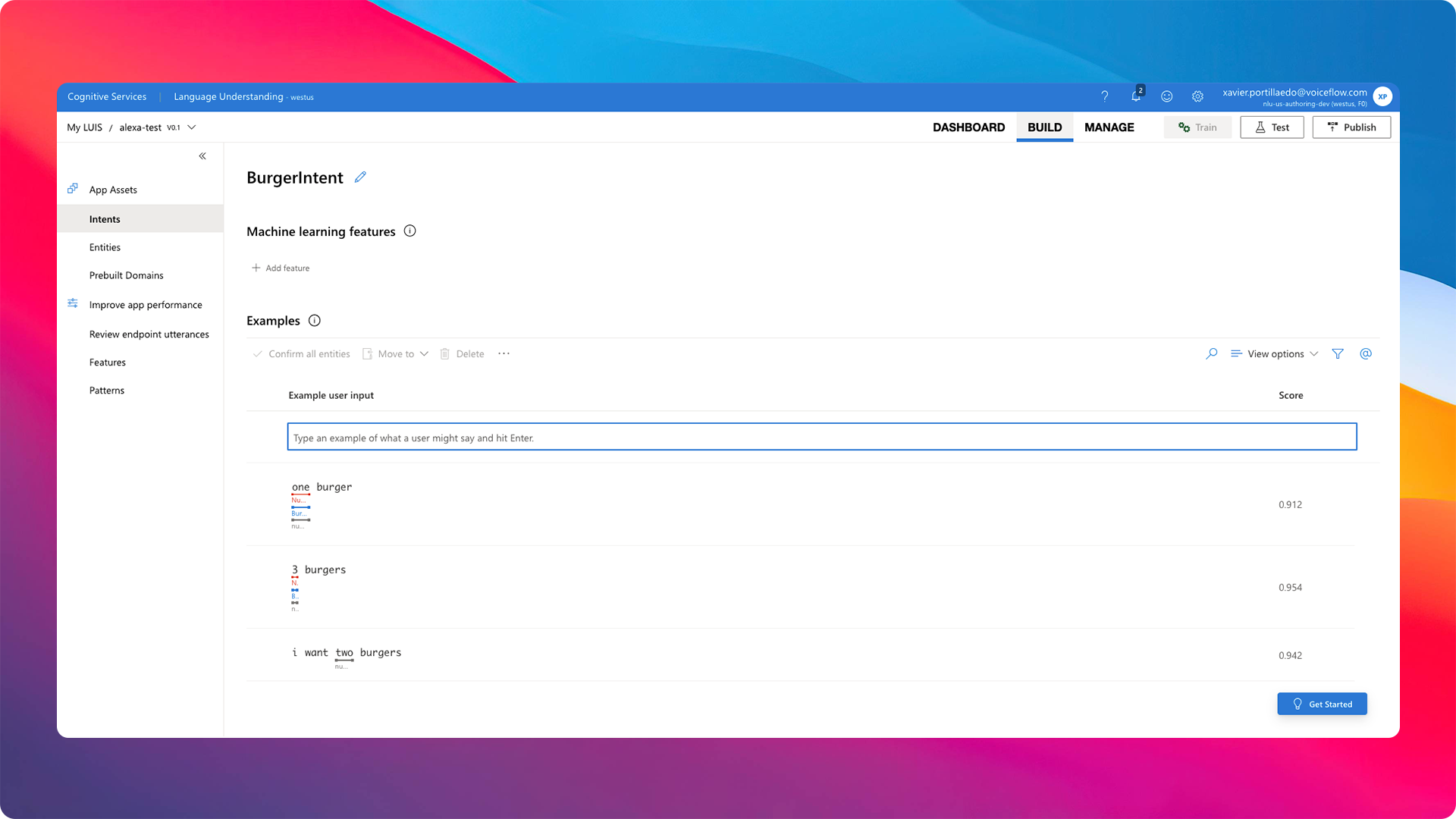Click the Publish button
The width and height of the screenshot is (1456, 819).
point(1351,127)
